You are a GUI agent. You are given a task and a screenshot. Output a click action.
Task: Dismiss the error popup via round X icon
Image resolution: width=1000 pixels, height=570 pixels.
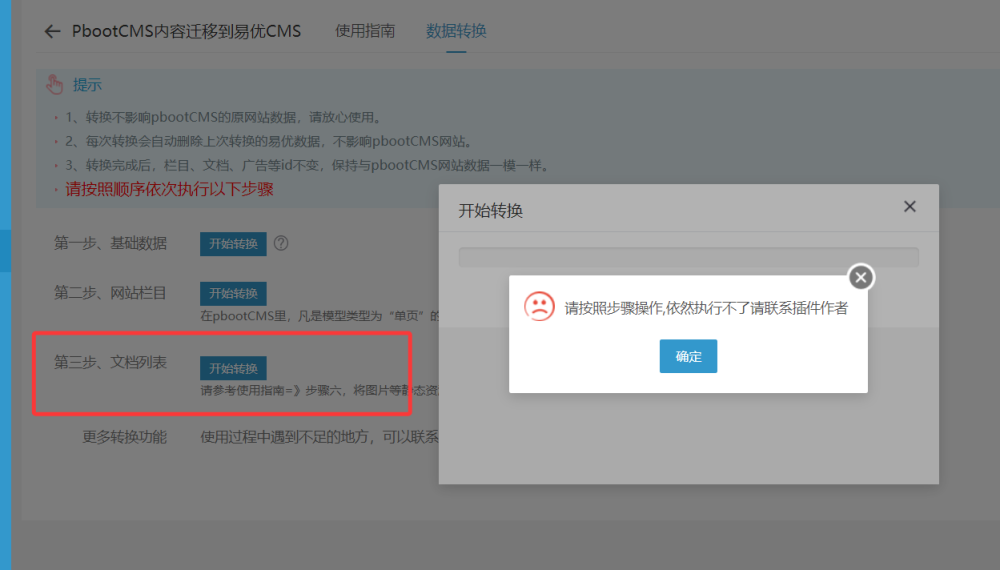[861, 277]
